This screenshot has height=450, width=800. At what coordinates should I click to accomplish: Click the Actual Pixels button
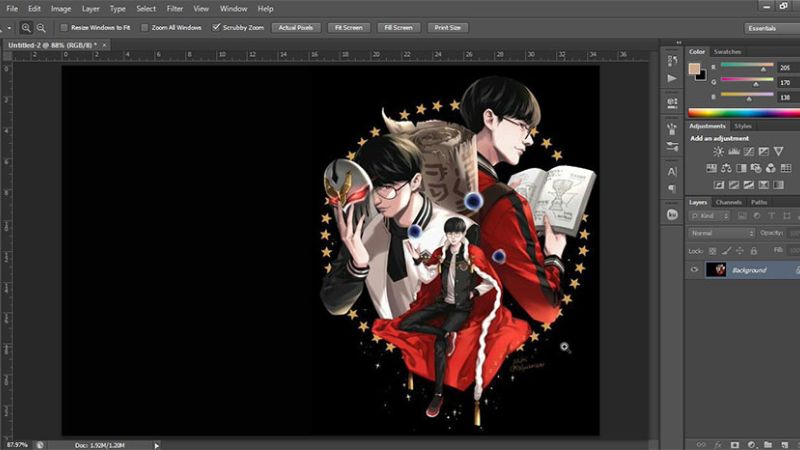pyautogui.click(x=296, y=28)
